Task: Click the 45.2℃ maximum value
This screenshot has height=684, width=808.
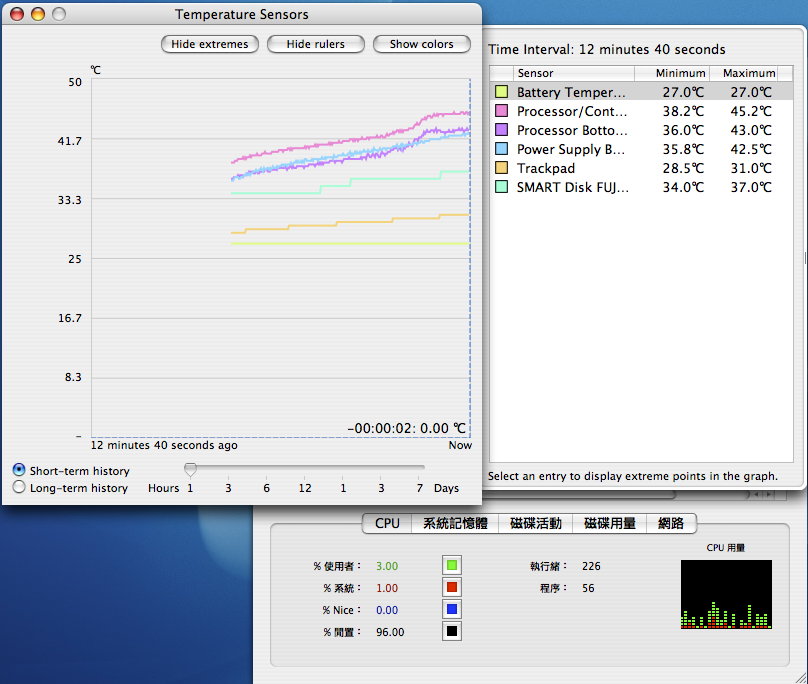Action: (751, 111)
